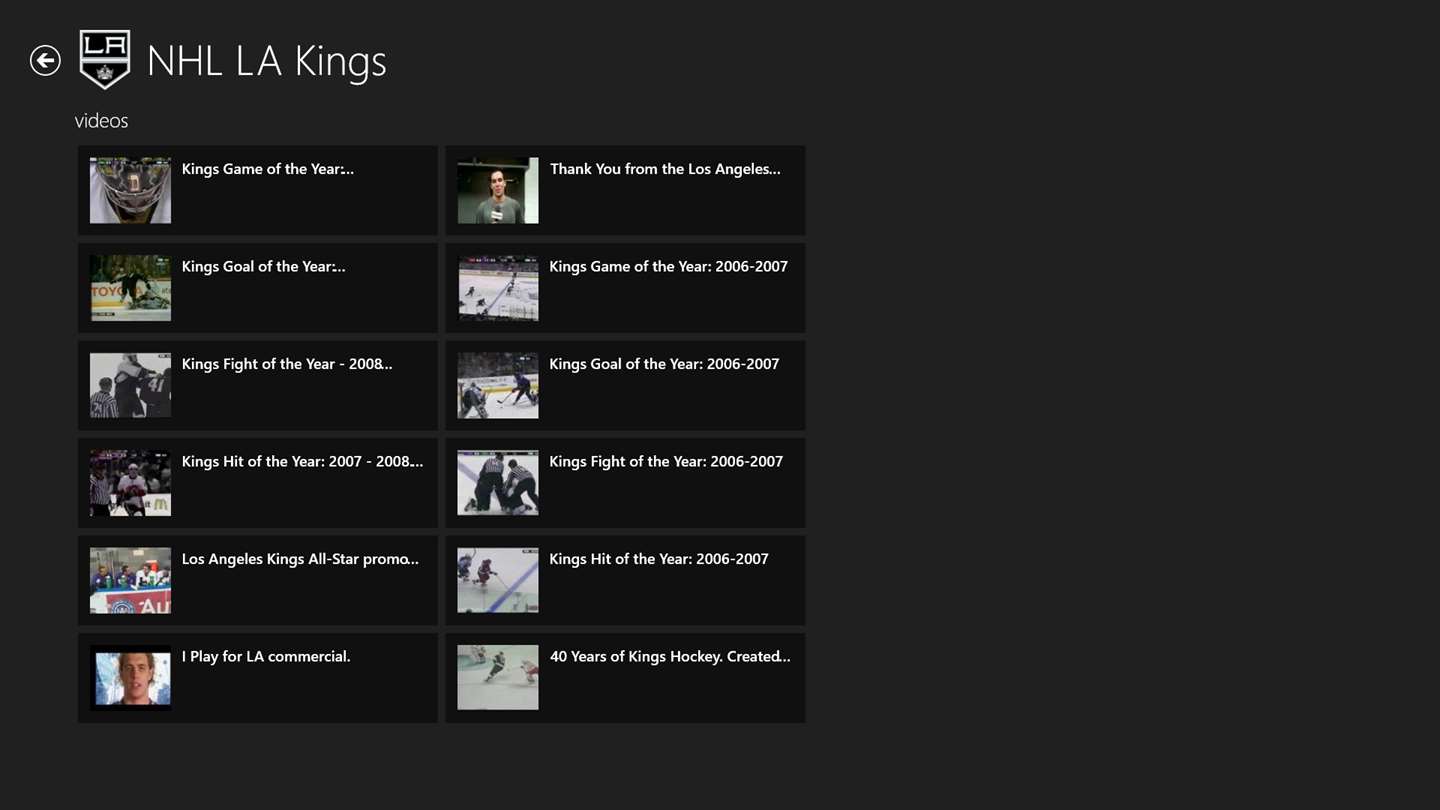
Task: Click the 'videos' section heading
Action: coord(101,121)
